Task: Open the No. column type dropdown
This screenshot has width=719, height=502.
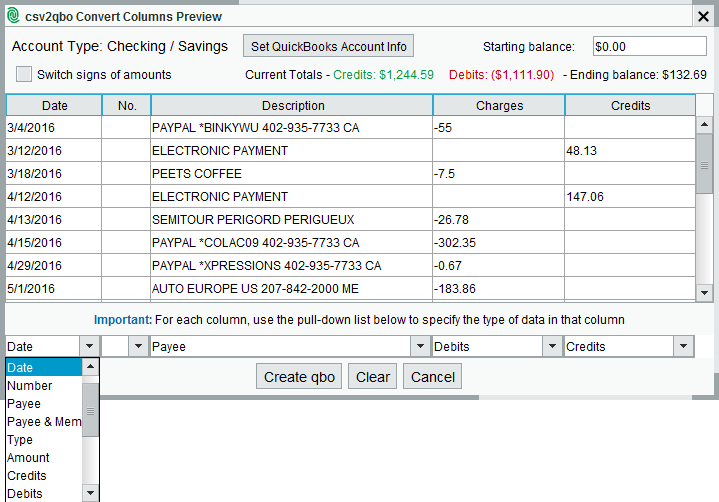Action: point(138,347)
